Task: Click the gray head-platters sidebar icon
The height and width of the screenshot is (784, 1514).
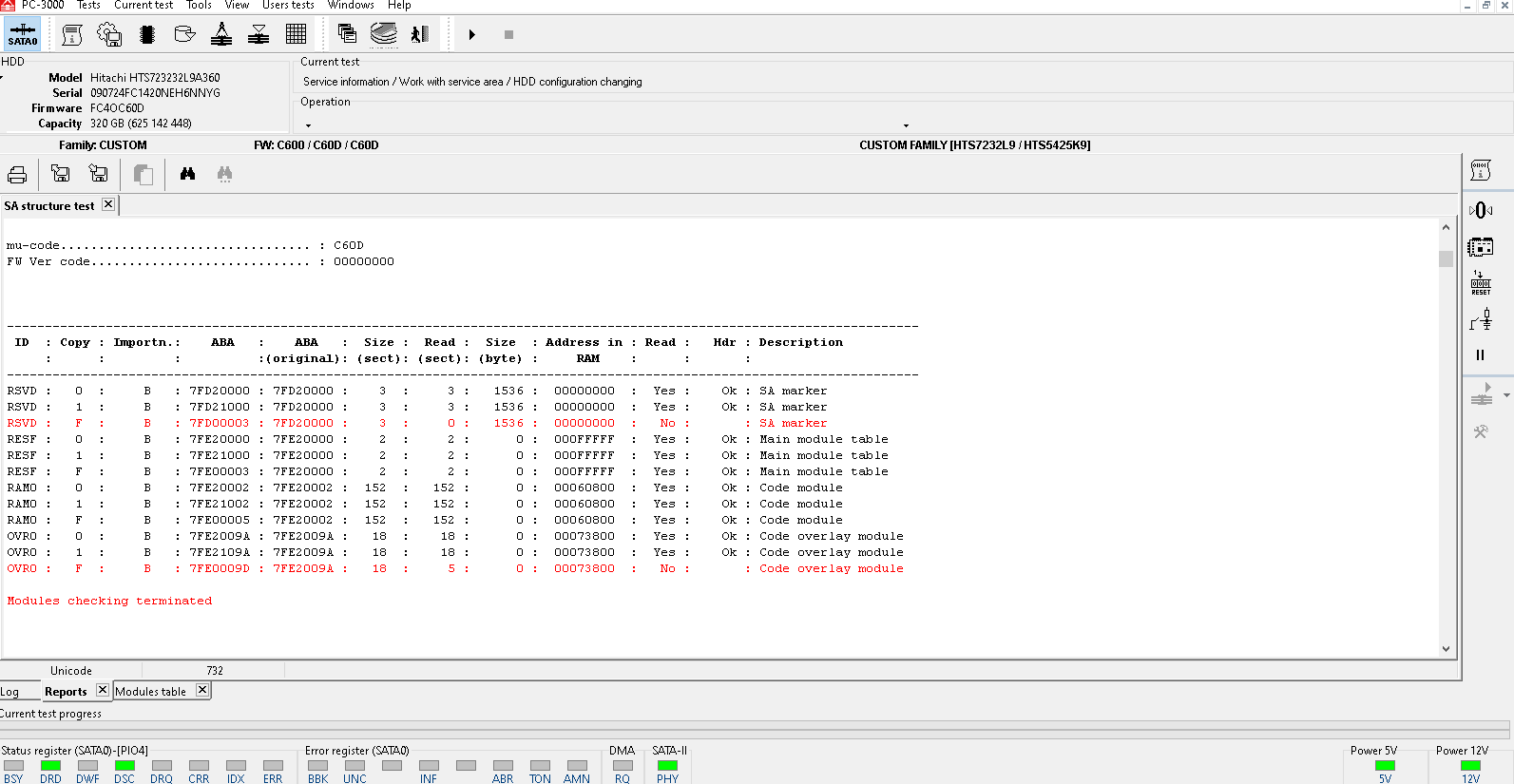Action: (x=1482, y=394)
